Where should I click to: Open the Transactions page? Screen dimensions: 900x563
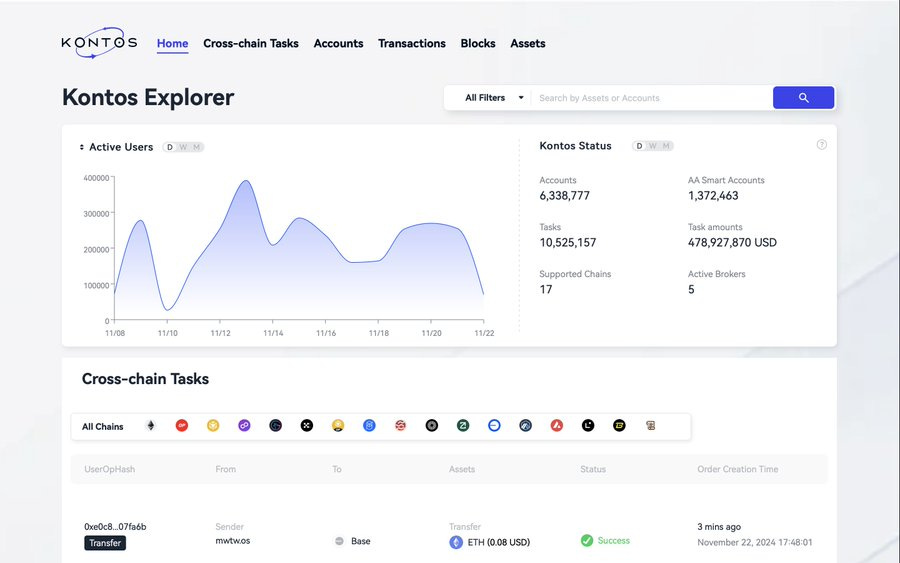(x=412, y=44)
